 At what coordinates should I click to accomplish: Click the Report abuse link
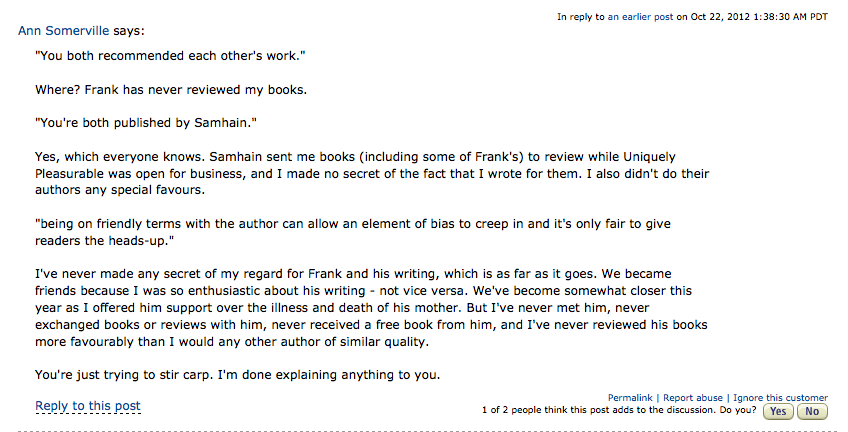693,398
